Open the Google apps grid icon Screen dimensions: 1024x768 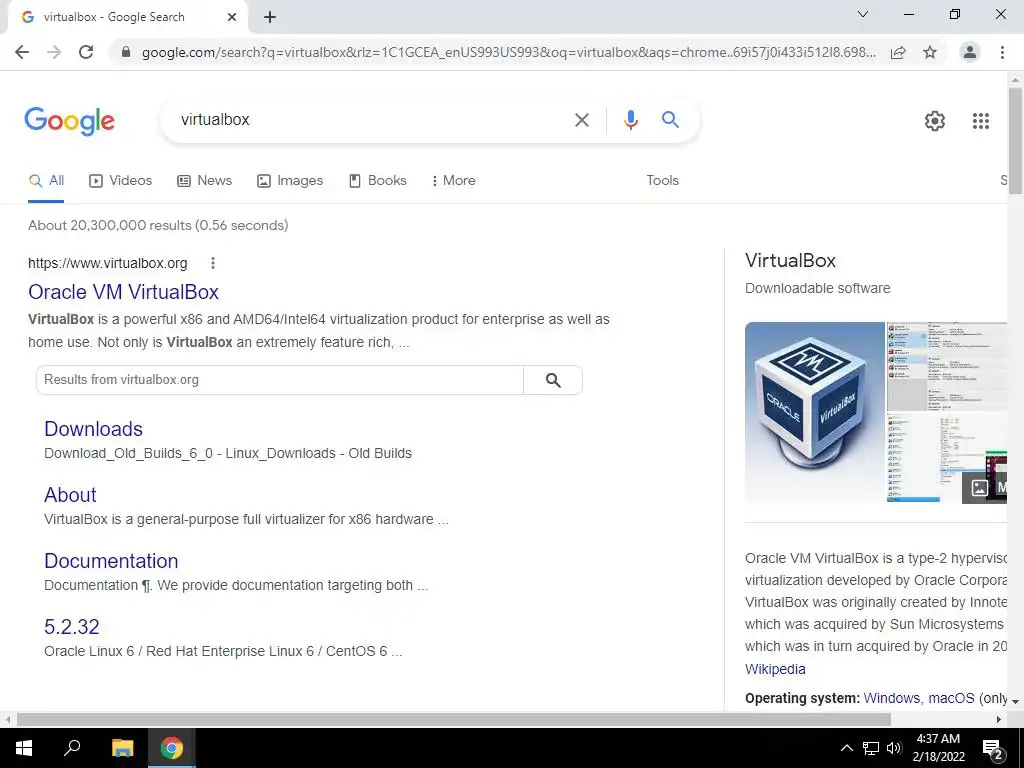point(980,121)
